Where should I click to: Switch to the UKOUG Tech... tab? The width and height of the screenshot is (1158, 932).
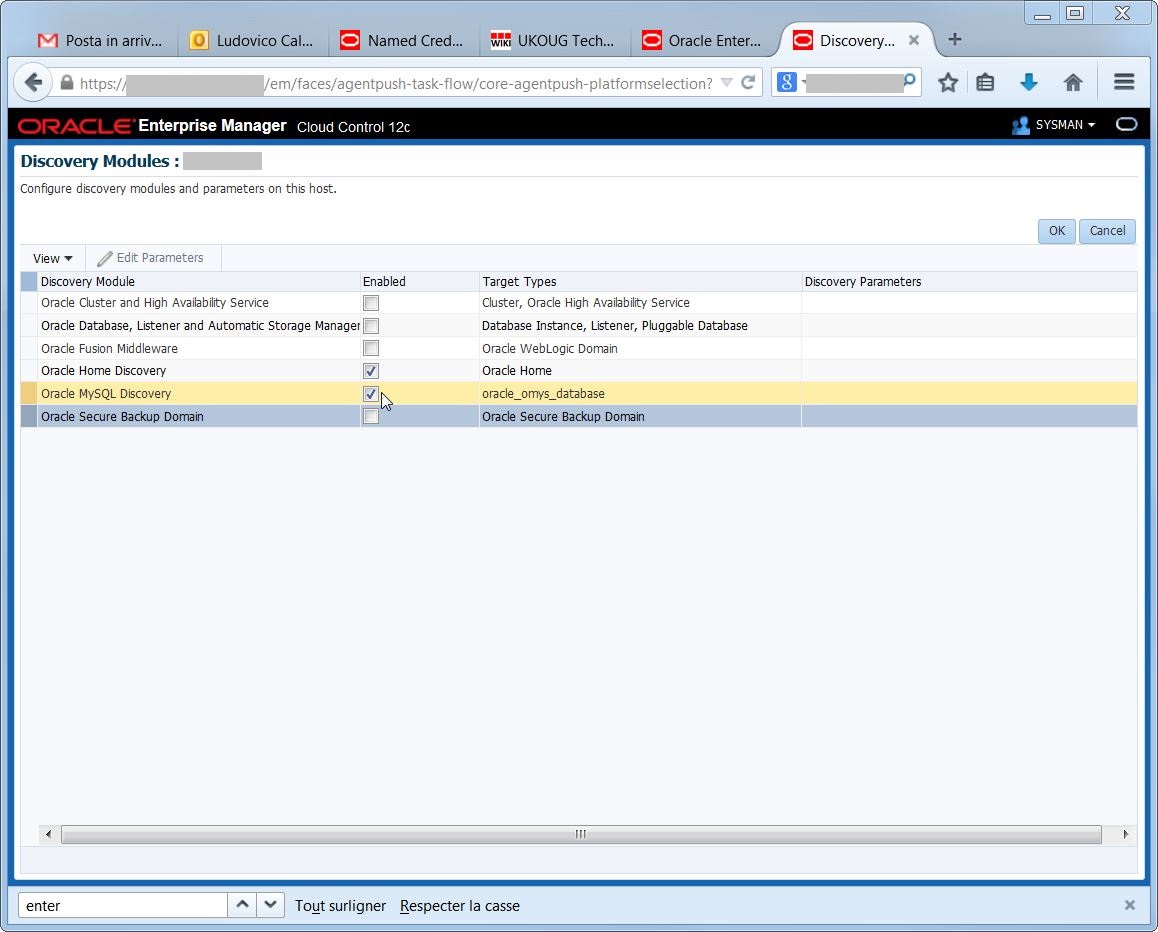click(552, 41)
